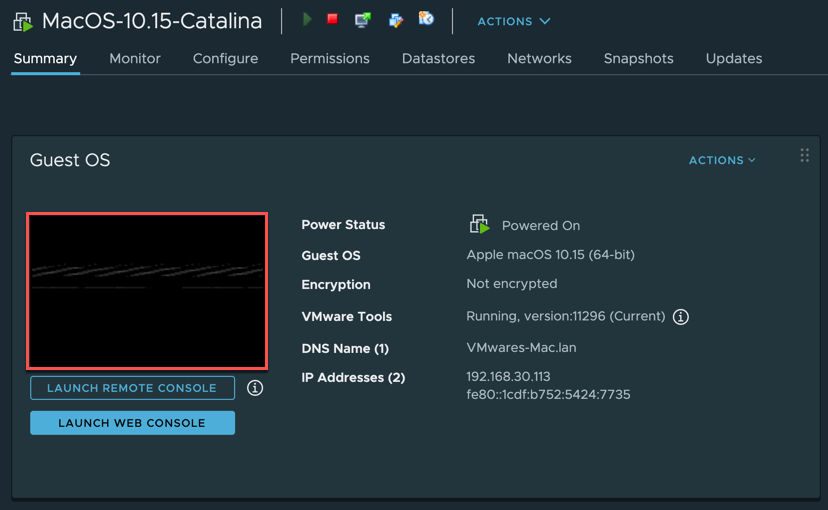Screen dimensions: 828x510
Task: Click info icon next to Launch Remote Console
Action: tap(255, 388)
